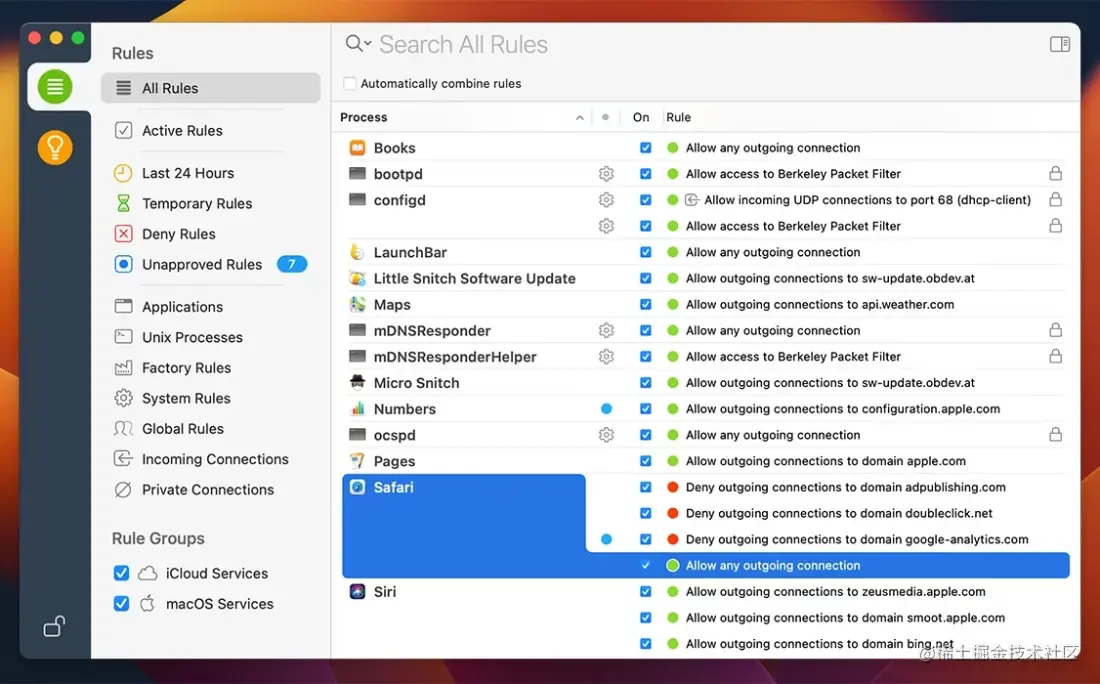
Task: Click the Rule column header
Action: 678,117
